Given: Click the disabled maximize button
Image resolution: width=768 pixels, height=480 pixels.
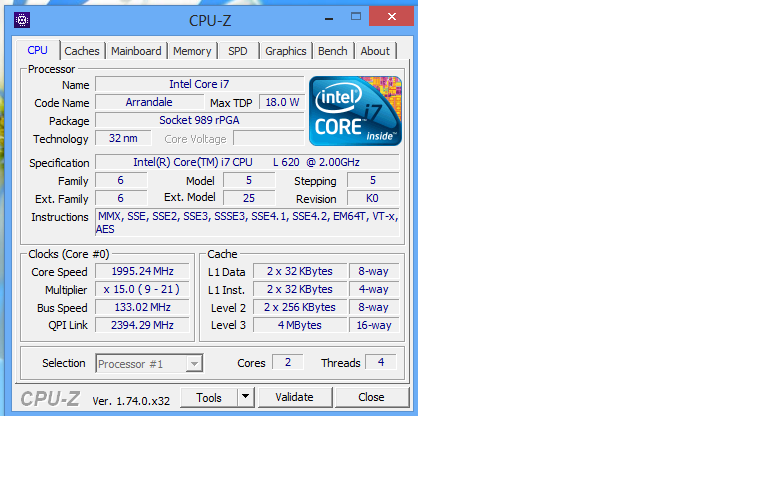Looking at the screenshot, I should [x=356, y=17].
